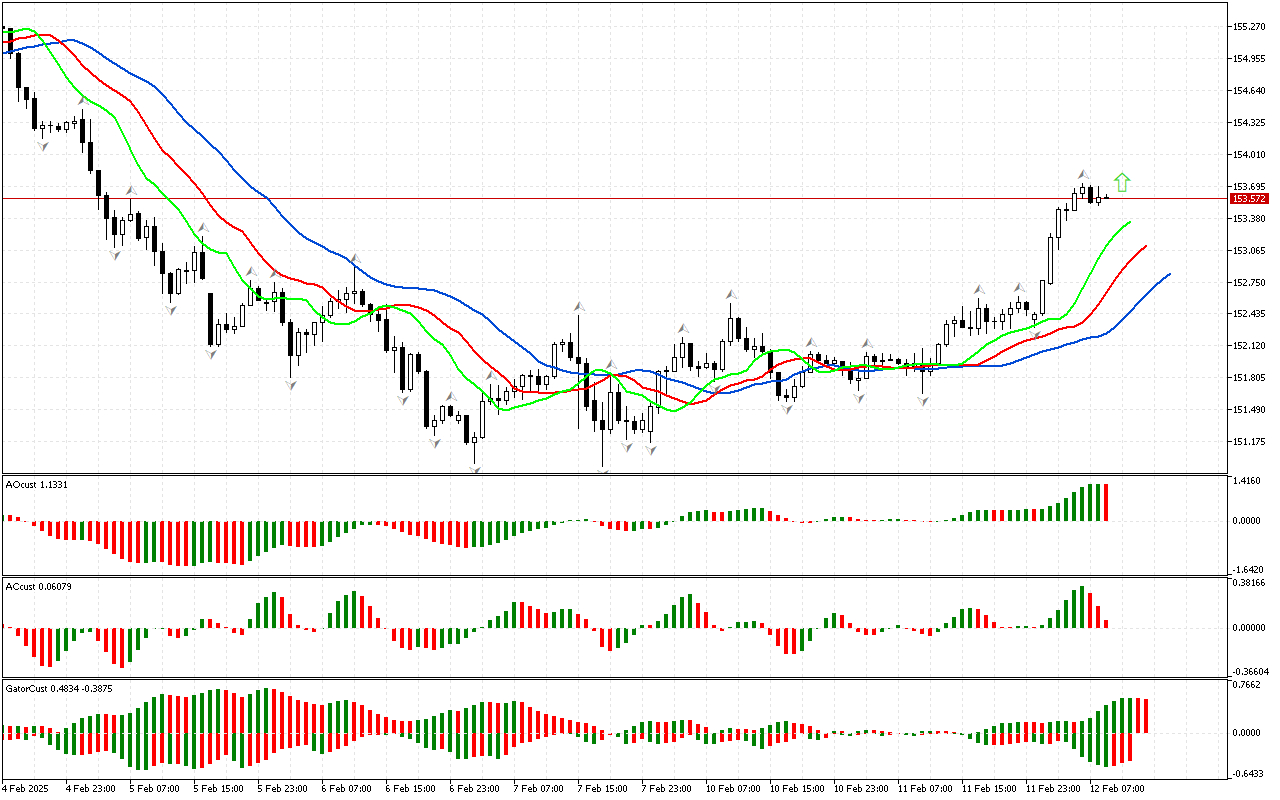Select the AOcust scale minimum -1.6420
This screenshot has height=800, width=1280.
[1246, 569]
